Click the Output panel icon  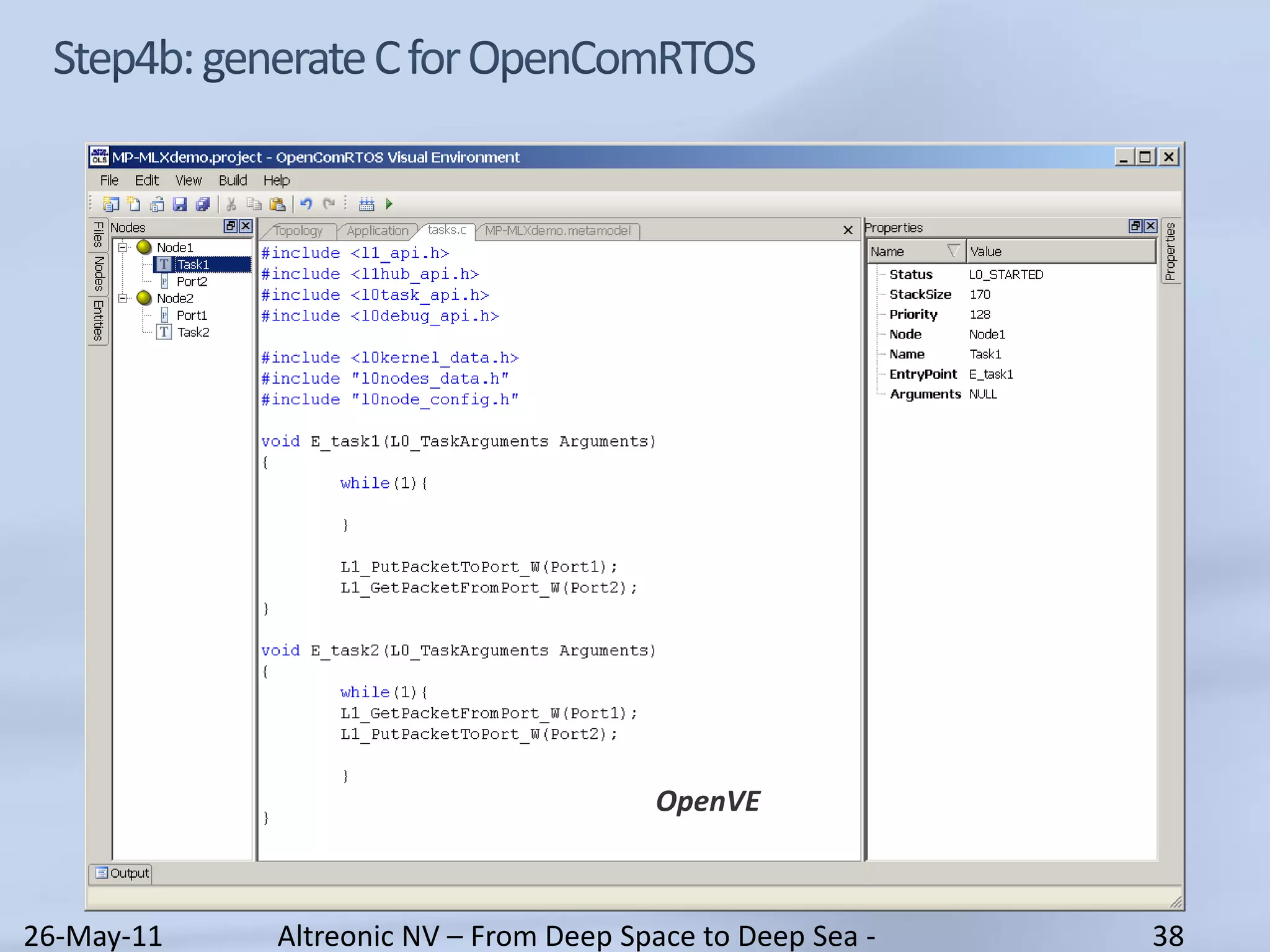point(102,873)
